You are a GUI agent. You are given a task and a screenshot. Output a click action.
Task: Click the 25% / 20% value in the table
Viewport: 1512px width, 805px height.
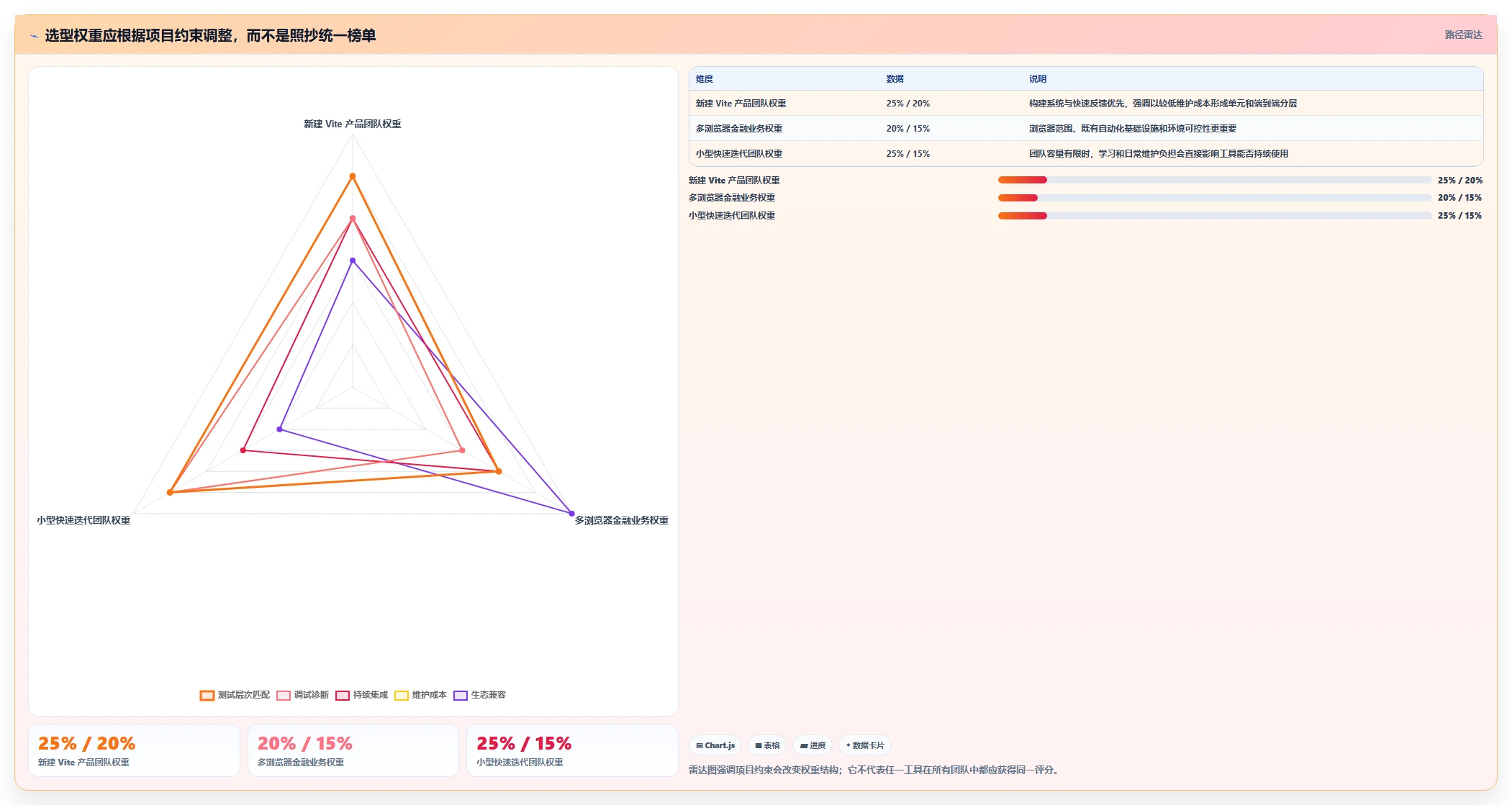(x=908, y=104)
